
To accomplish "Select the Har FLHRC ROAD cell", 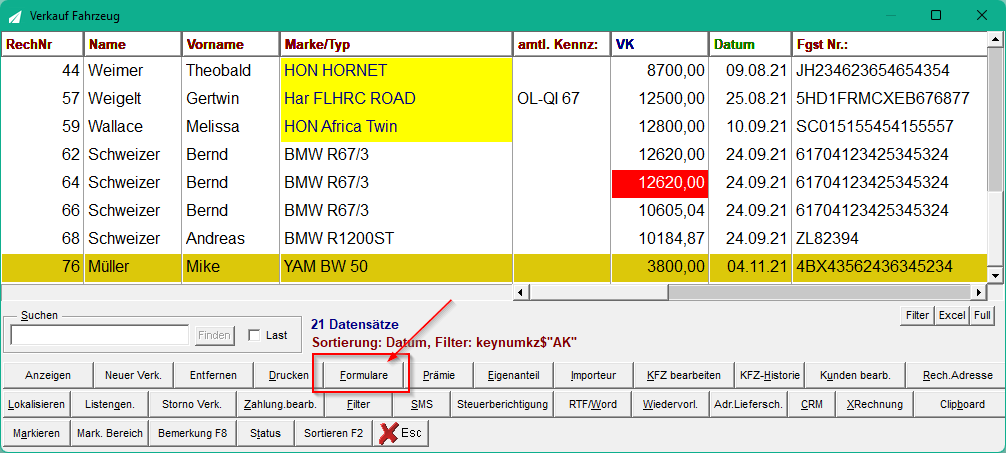I will pos(396,99).
